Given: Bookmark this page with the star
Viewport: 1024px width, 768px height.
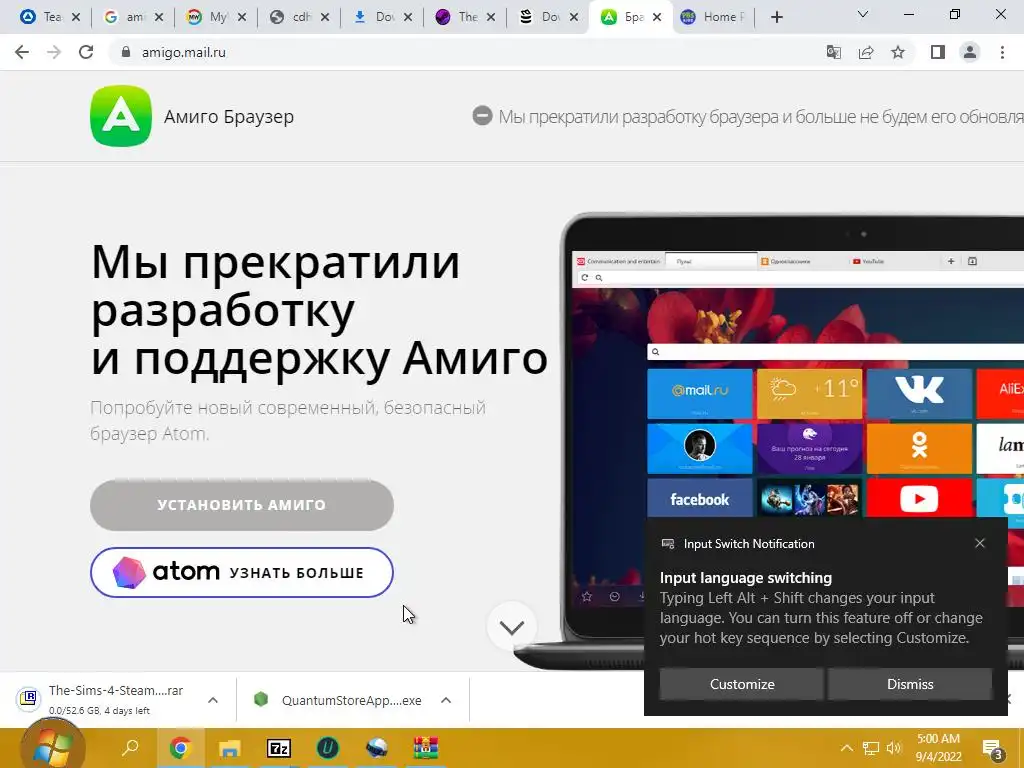Looking at the screenshot, I should point(898,52).
